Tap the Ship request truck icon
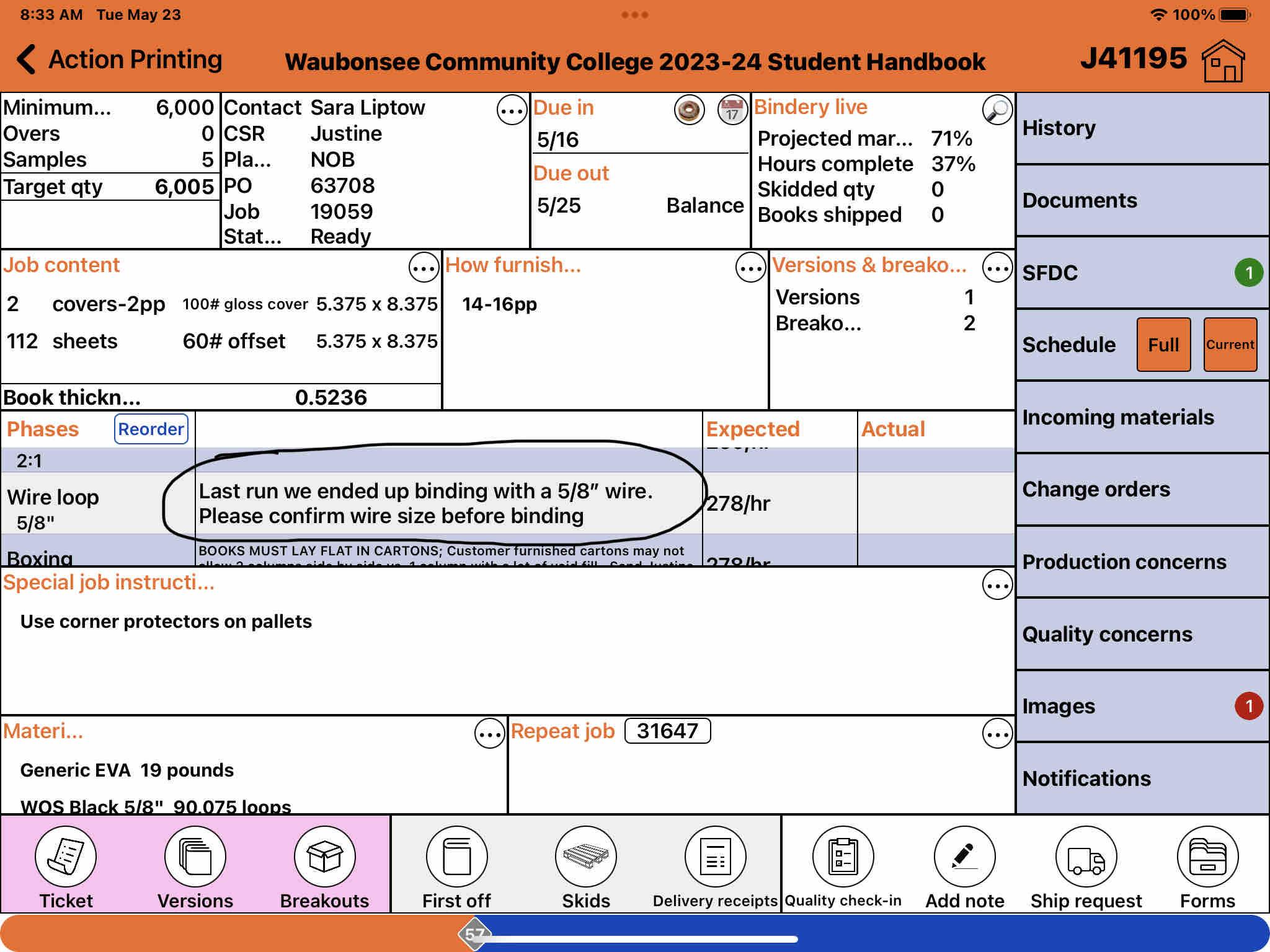 point(1086,857)
